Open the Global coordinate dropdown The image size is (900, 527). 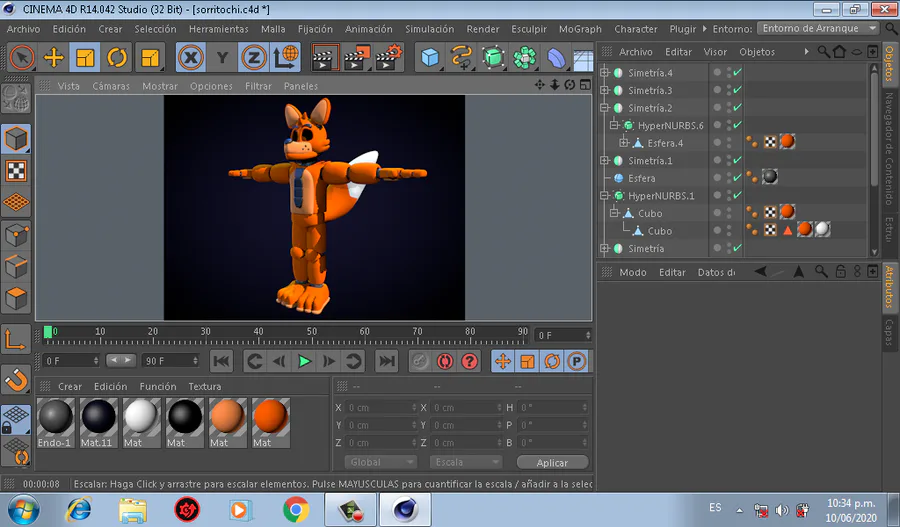pyautogui.click(x=380, y=462)
